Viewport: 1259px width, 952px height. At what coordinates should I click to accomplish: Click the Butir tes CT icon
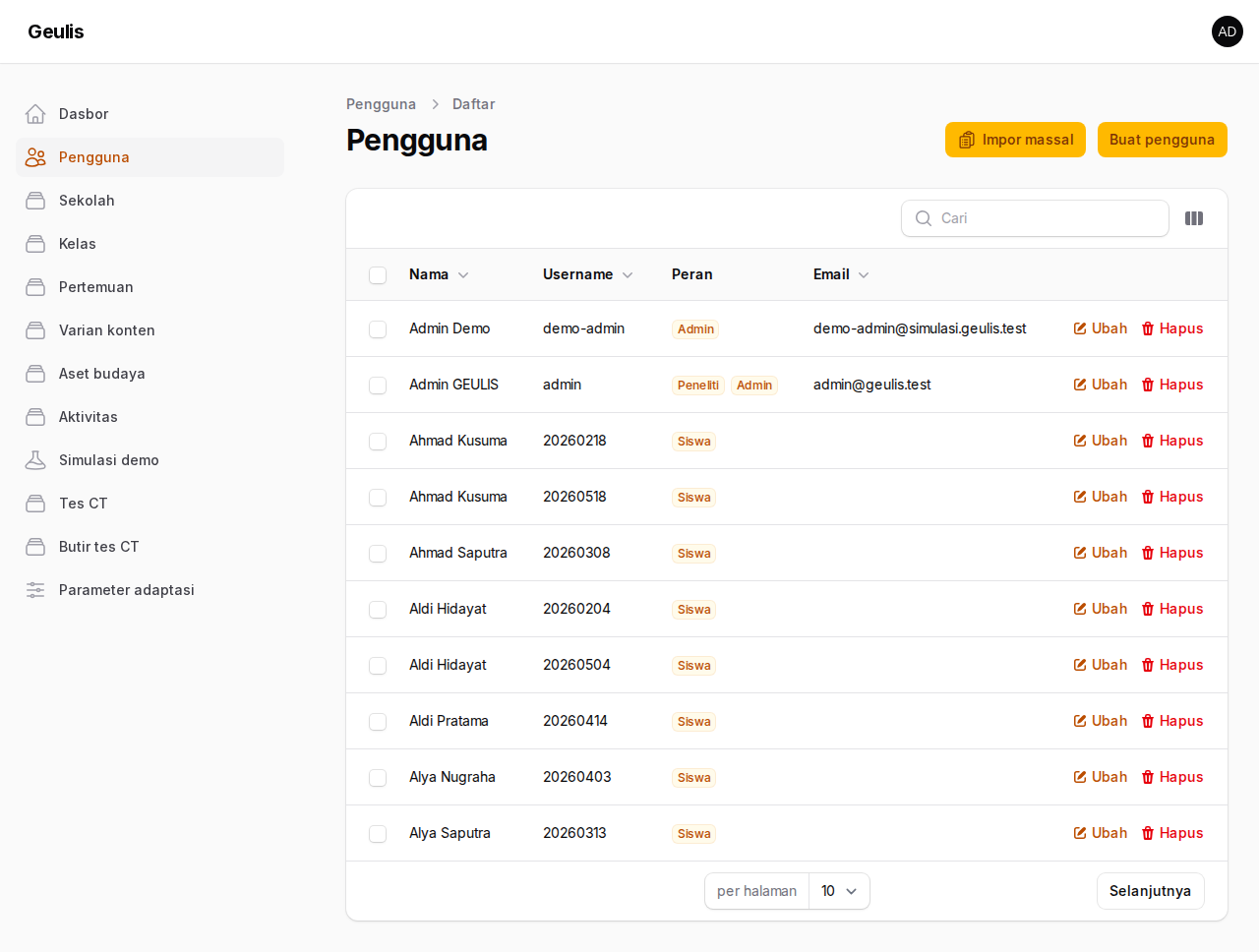[x=35, y=547]
